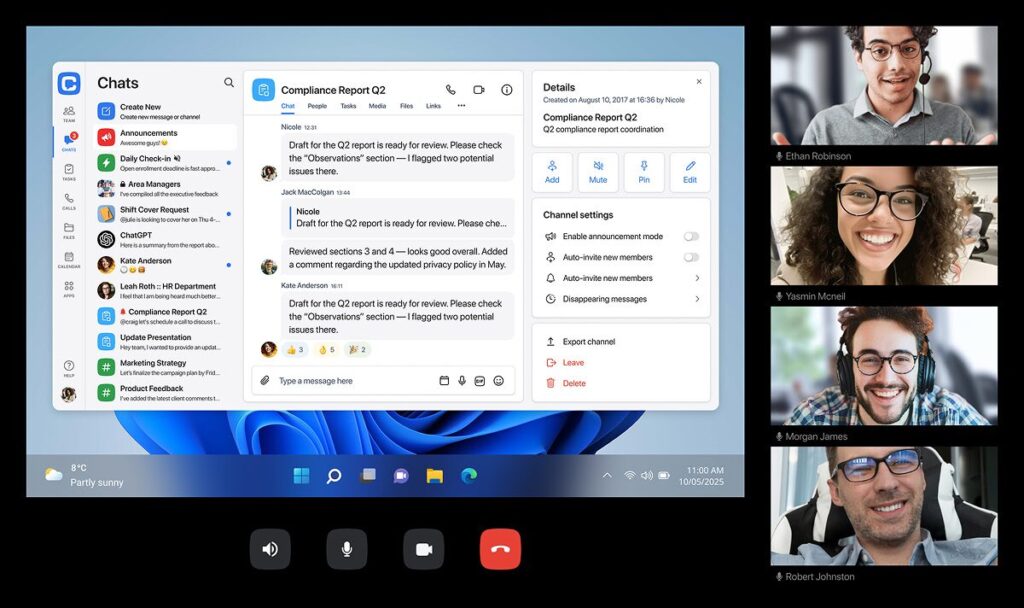Viewport: 1024px width, 608px height.
Task: Show hidden icons in the system tray
Action: [x=607, y=476]
